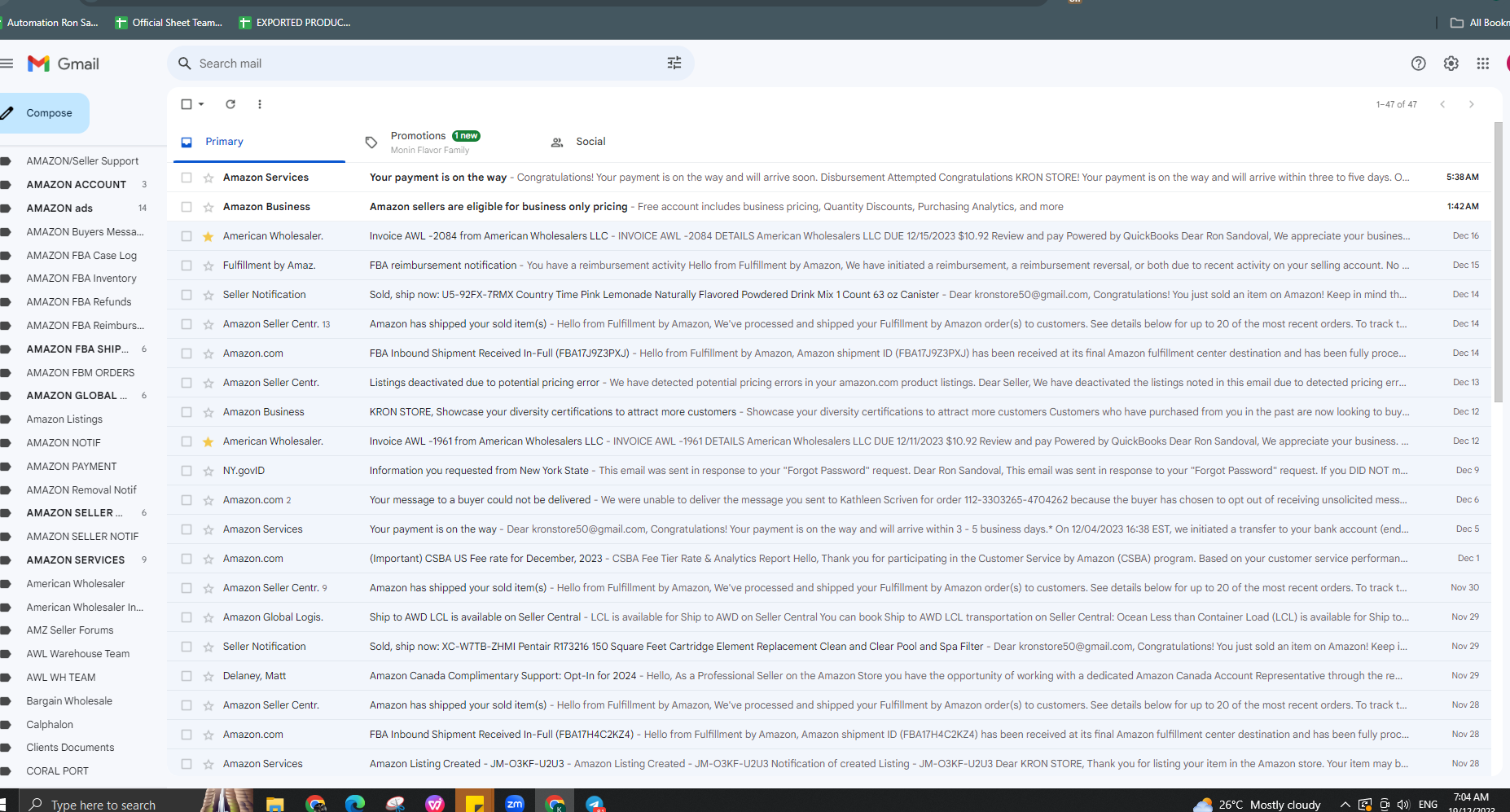Open the All Bookmarks folder
Viewport: 1510px width, 812px height.
(1479, 23)
